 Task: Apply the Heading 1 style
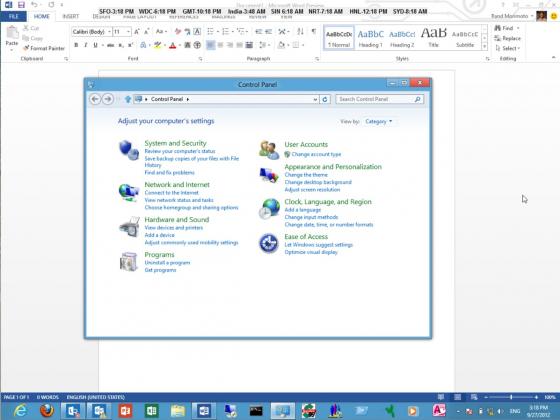pyautogui.click(x=370, y=38)
